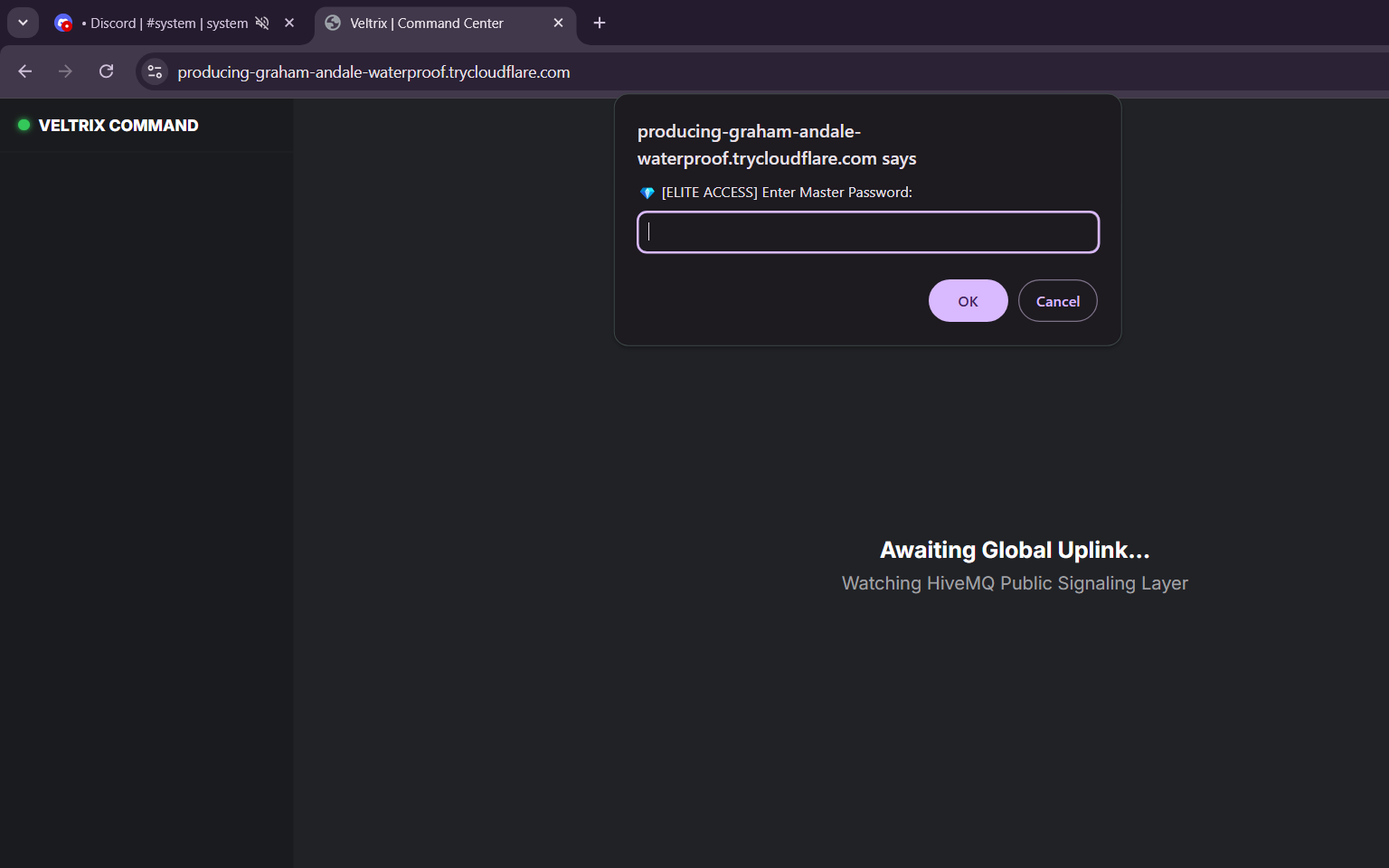This screenshot has width=1389, height=868.
Task: Click the globe favicon on the Veltrix tab
Action: click(x=334, y=23)
